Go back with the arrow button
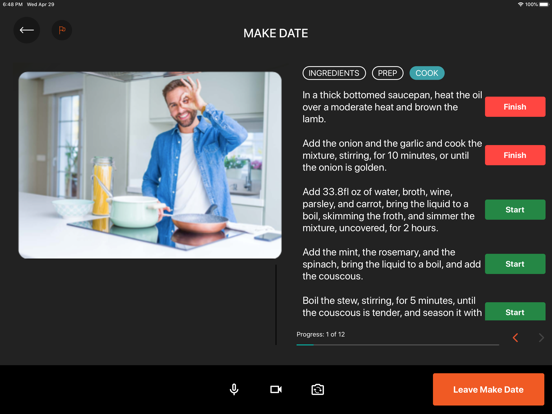The height and width of the screenshot is (414, 552). point(27,30)
